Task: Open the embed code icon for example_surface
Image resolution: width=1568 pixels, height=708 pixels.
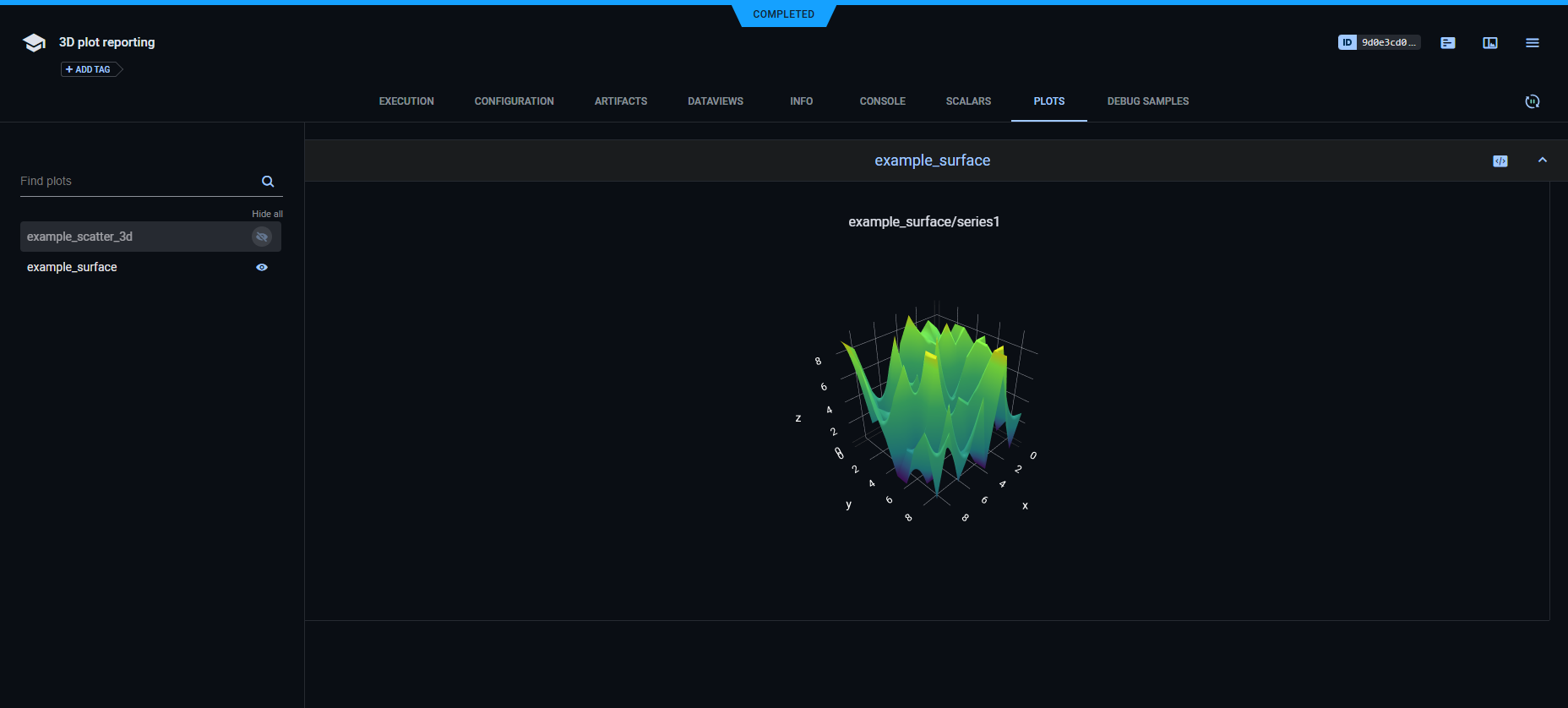Action: 1500,161
